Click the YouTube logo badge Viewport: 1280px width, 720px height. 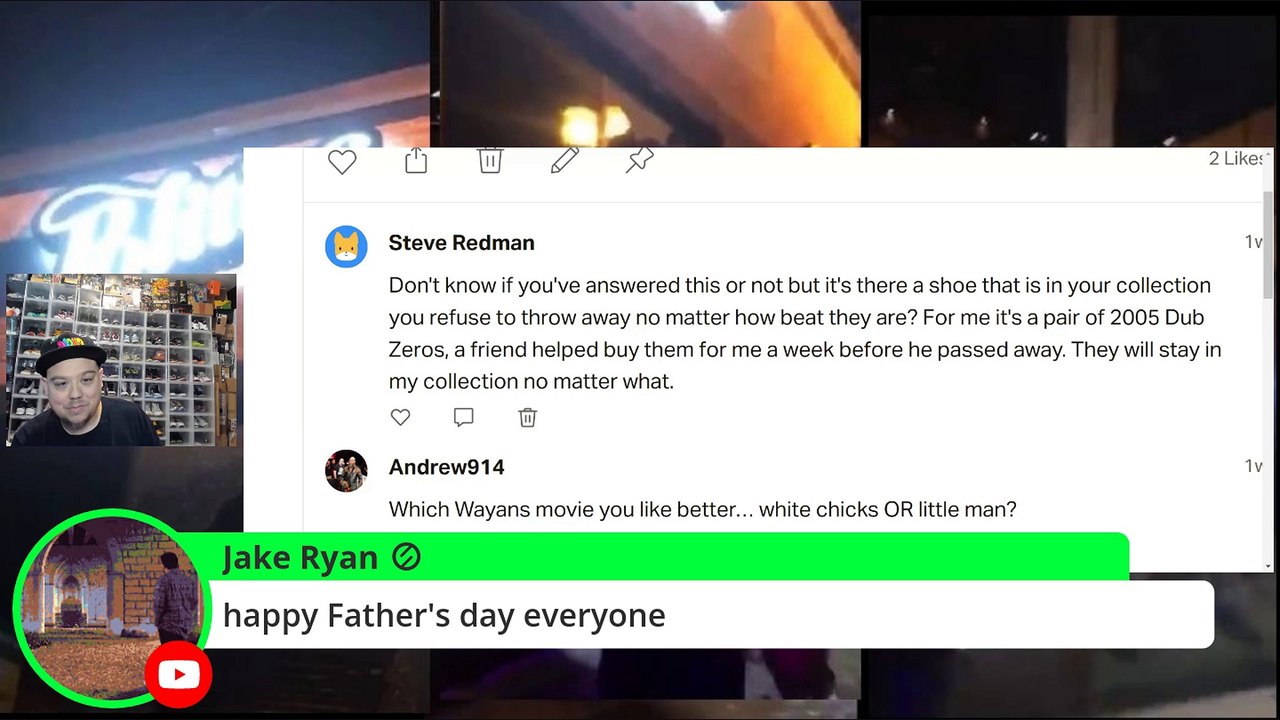pos(178,675)
